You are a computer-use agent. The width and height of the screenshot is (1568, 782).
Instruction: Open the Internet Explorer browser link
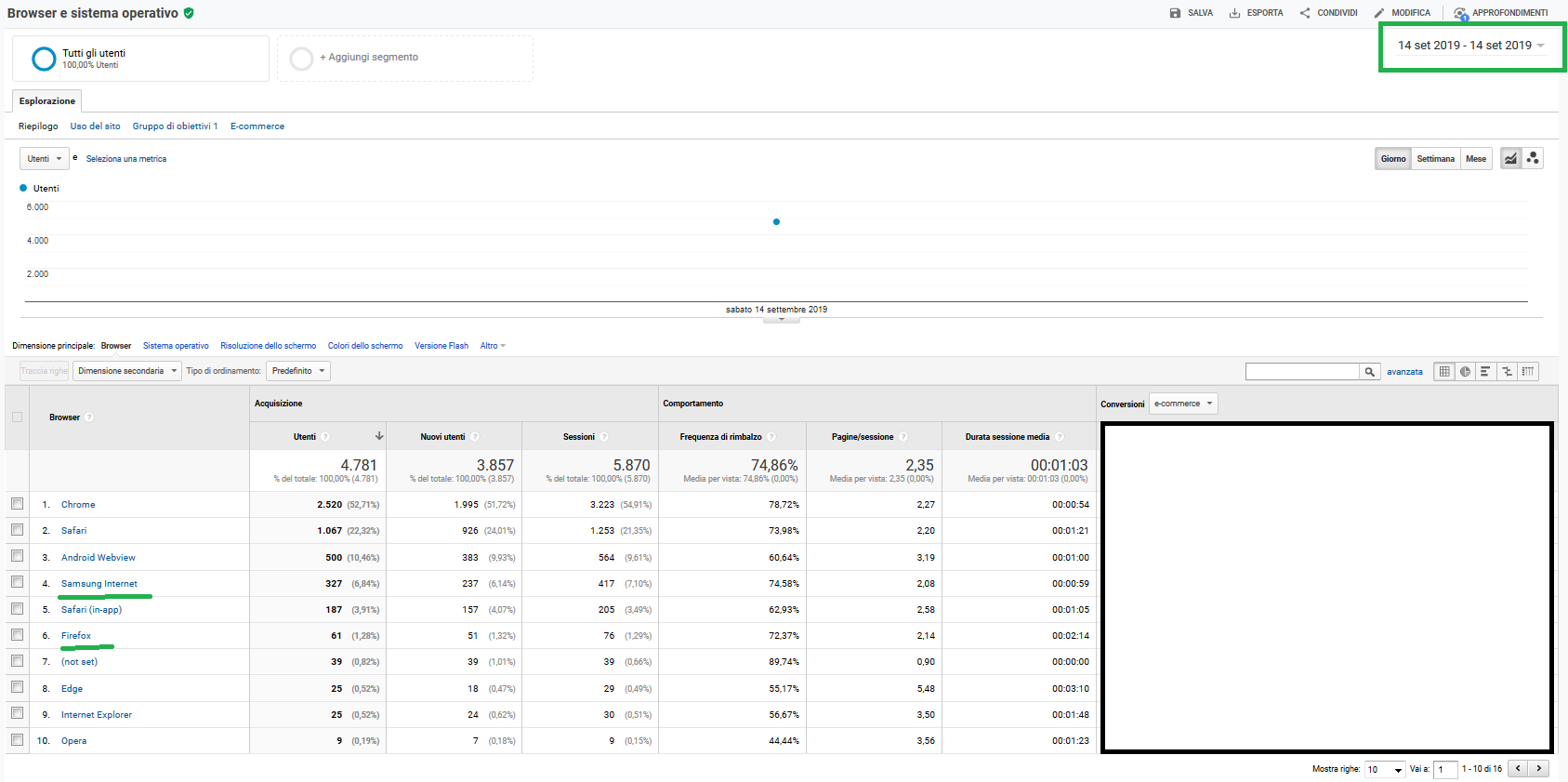click(97, 715)
